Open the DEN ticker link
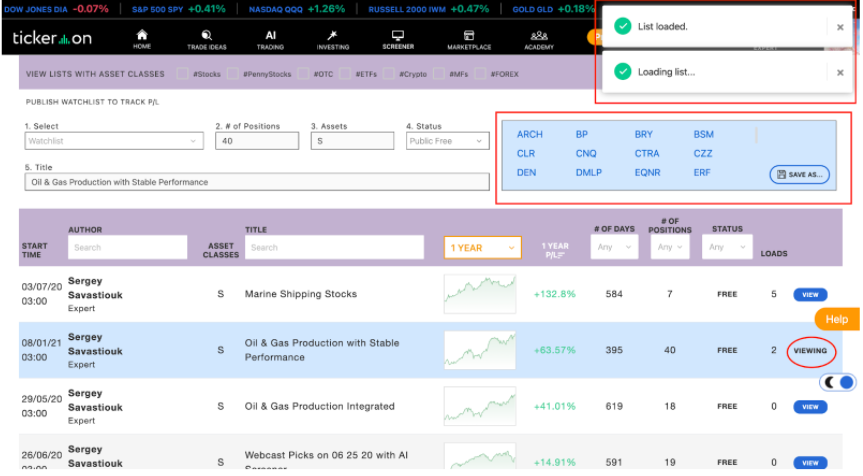Screen dimensions: 863x476 [526, 172]
